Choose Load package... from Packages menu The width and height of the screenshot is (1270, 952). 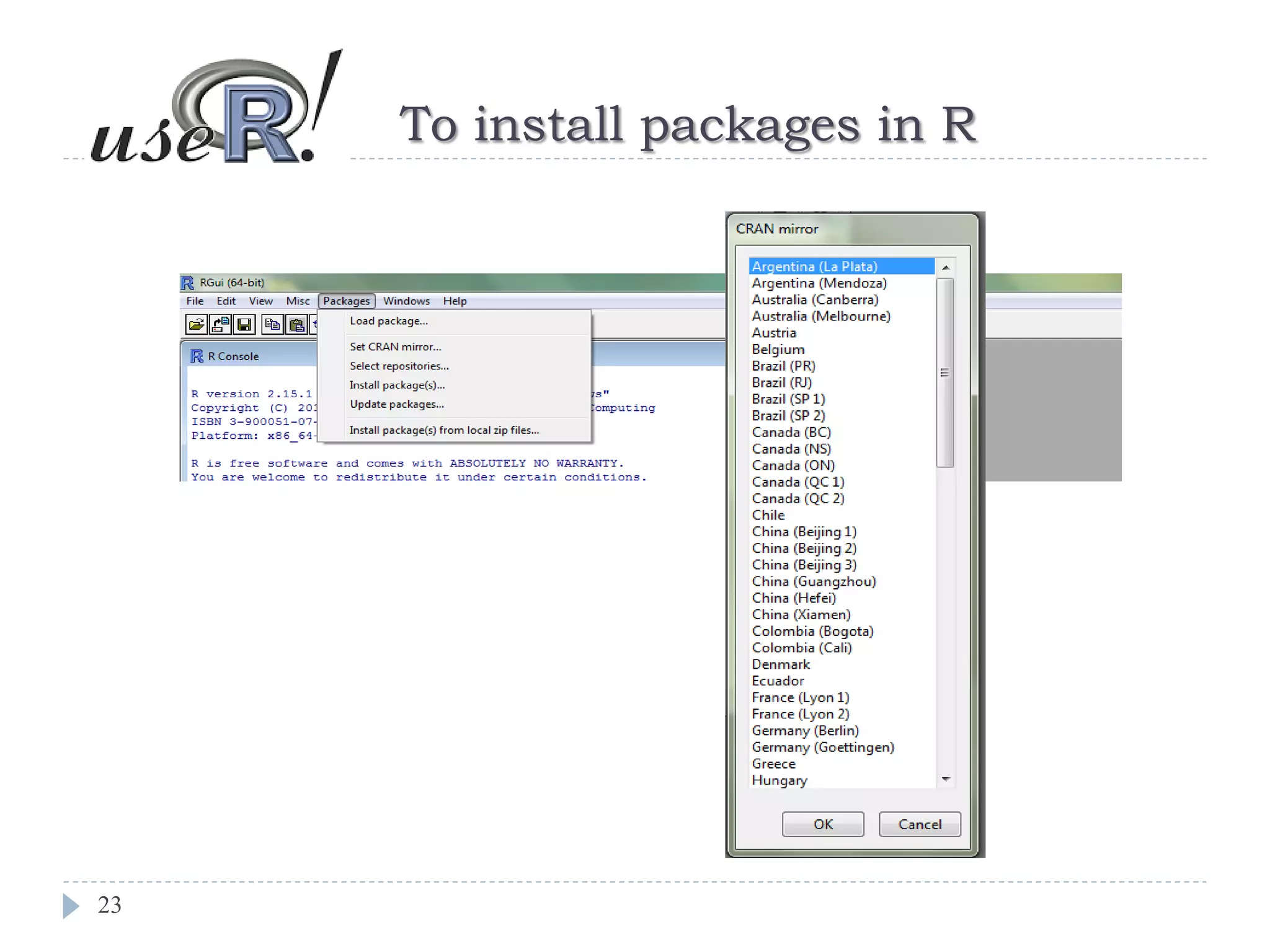454,321
